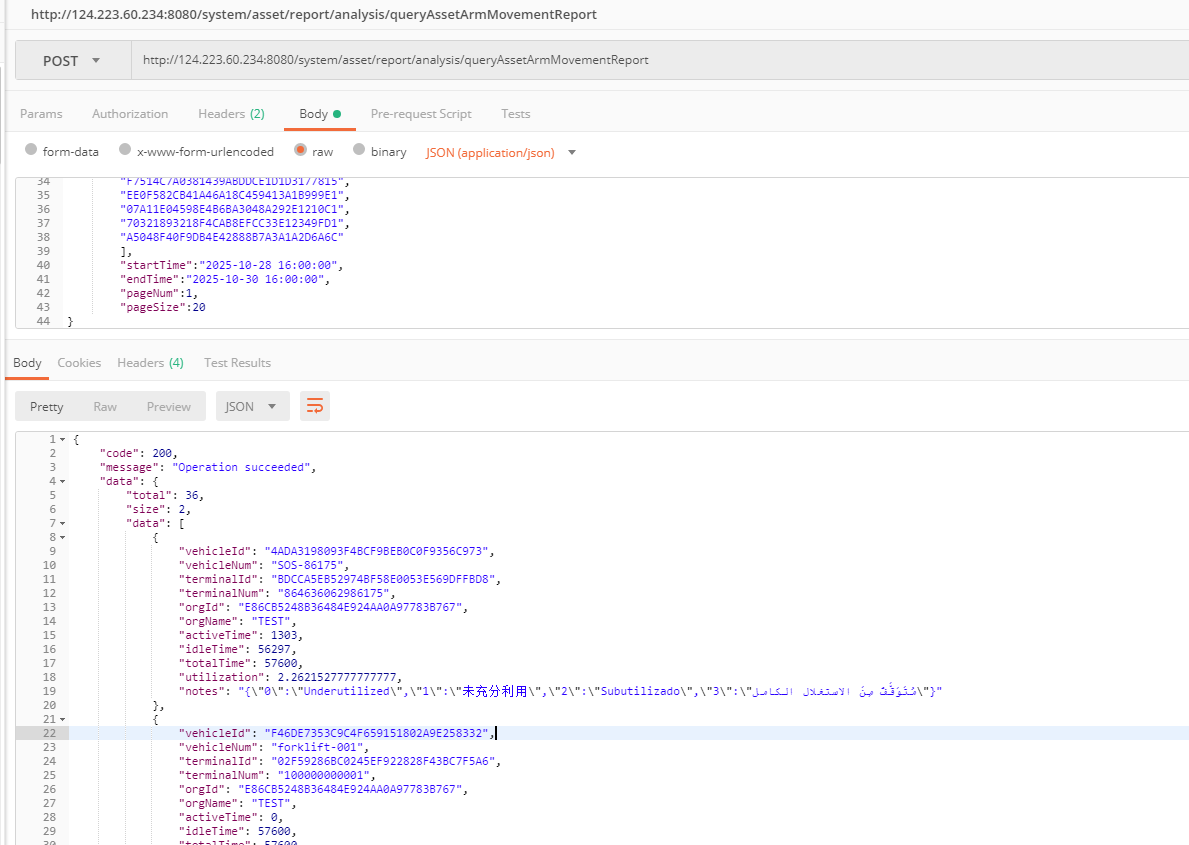The height and width of the screenshot is (845, 1189).
Task: Open the response Cookies tab
Action: [79, 363]
